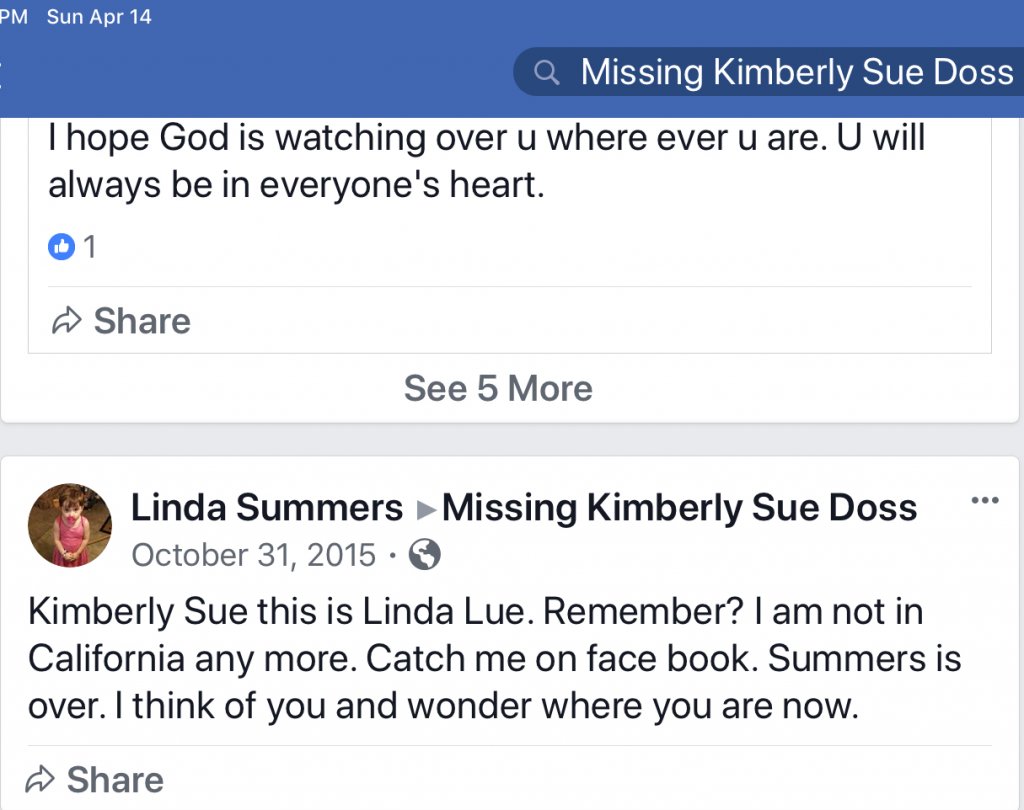Tap the PM time in status bar
The height and width of the screenshot is (810, 1024).
click(x=14, y=17)
